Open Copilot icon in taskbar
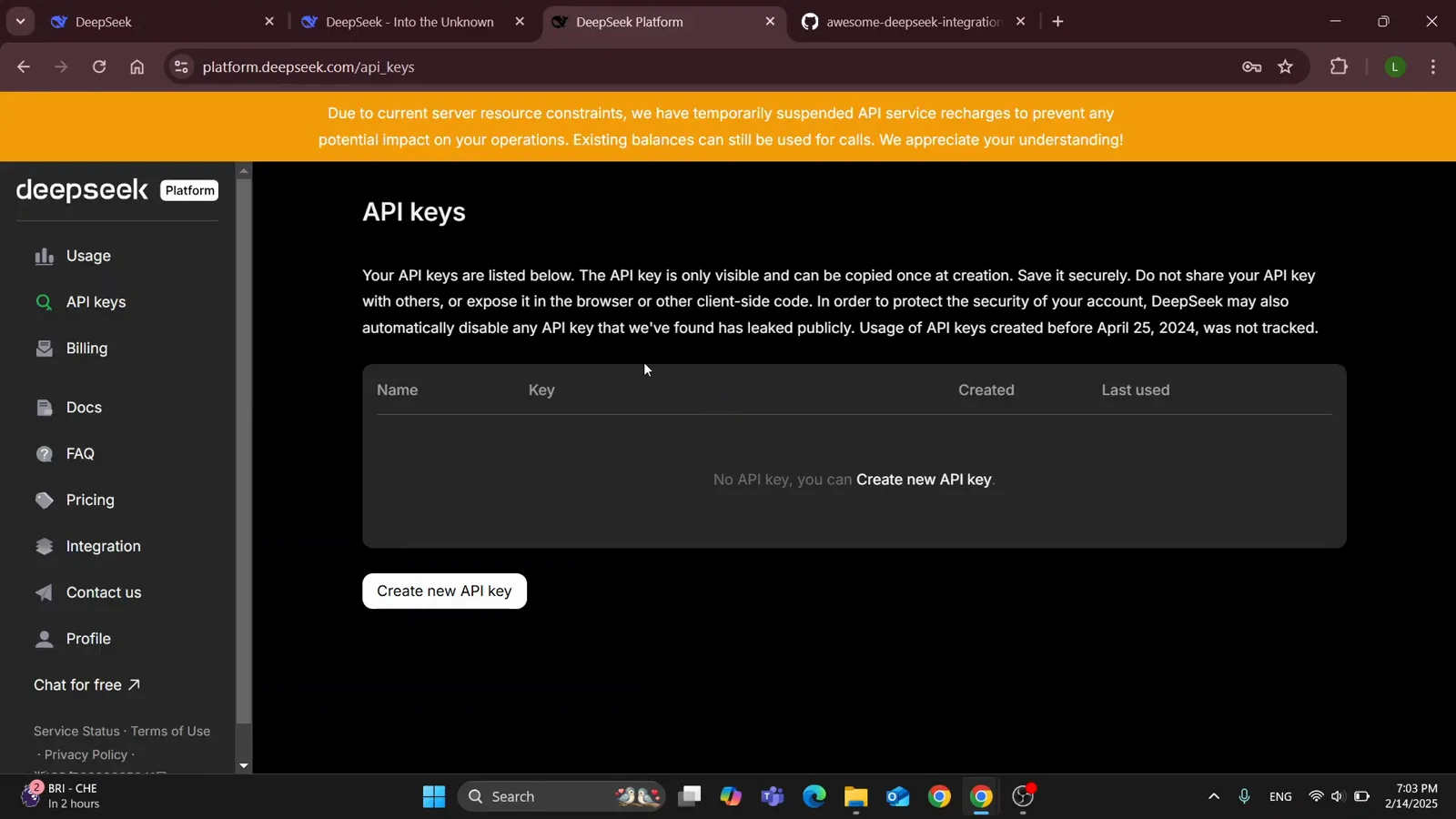The width and height of the screenshot is (1456, 819). [730, 797]
